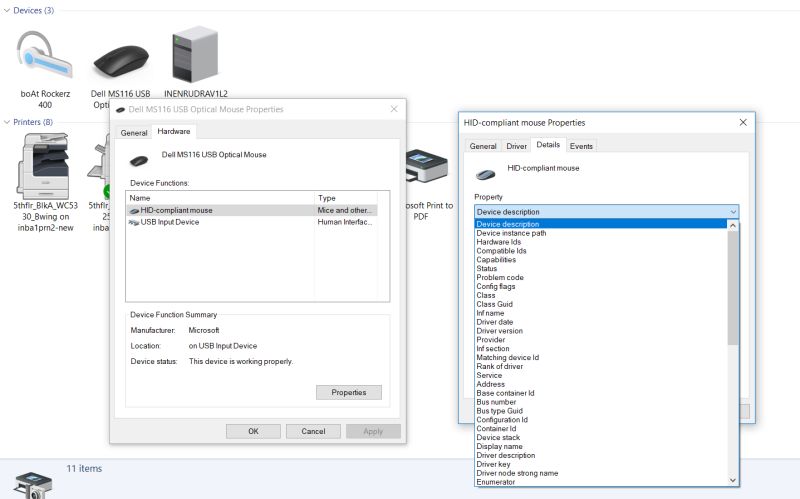This screenshot has width=800, height=499.
Task: Click OK in Dell MS116 Properties
Action: 253,431
